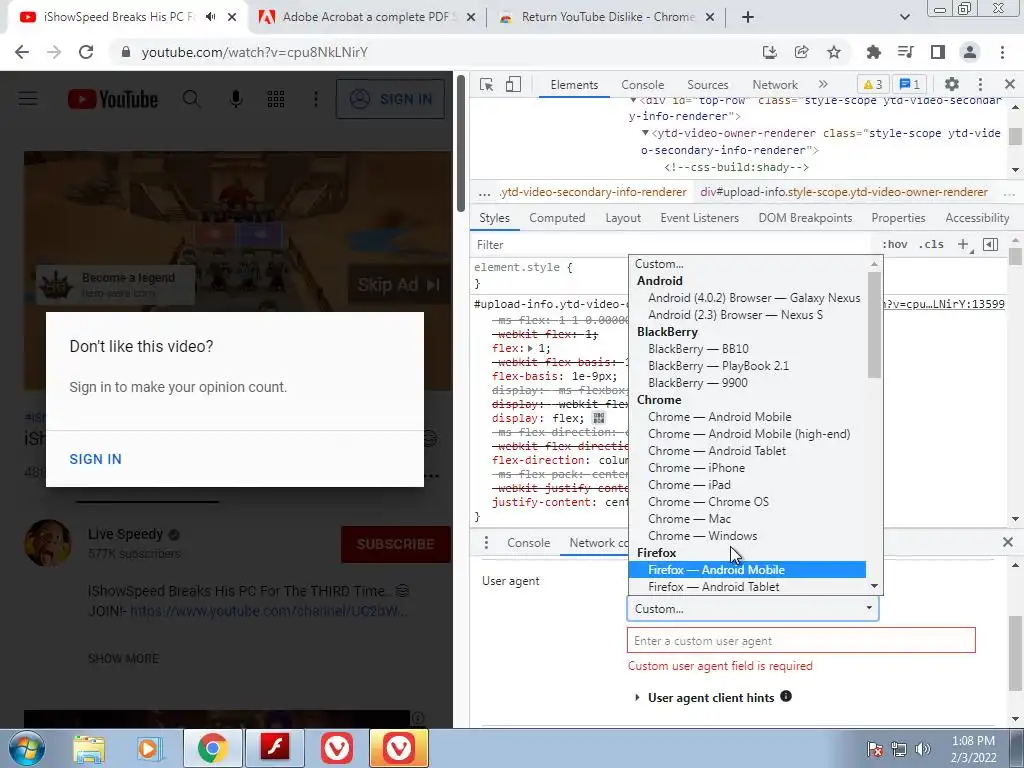Viewport: 1024px width, 768px height.
Task: Install app icon in address bar
Action: 769,52
